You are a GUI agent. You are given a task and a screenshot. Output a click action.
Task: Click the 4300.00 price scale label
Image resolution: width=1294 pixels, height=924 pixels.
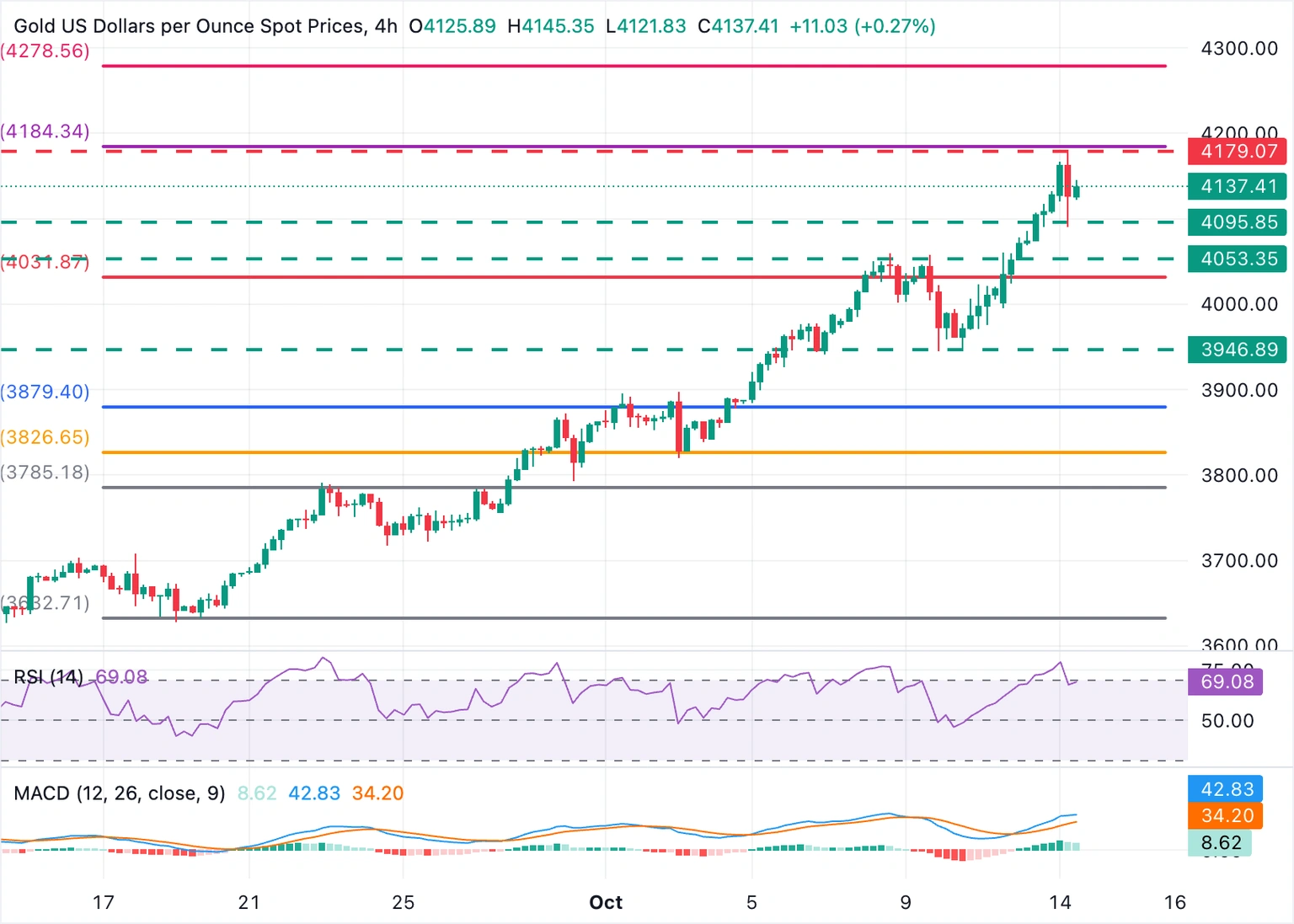pyautogui.click(x=1238, y=49)
